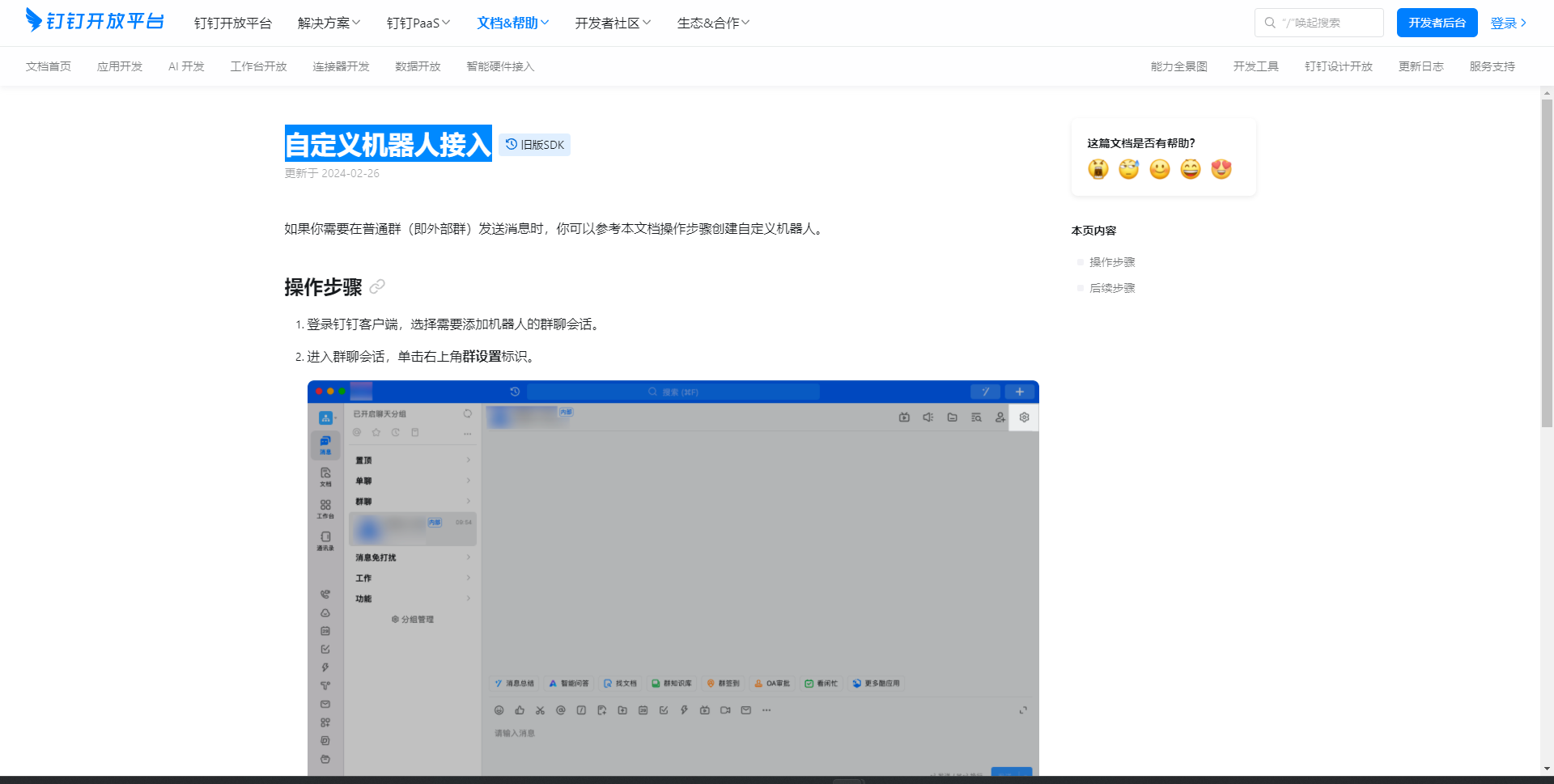Go to 钉钉设计开放

1339,66
